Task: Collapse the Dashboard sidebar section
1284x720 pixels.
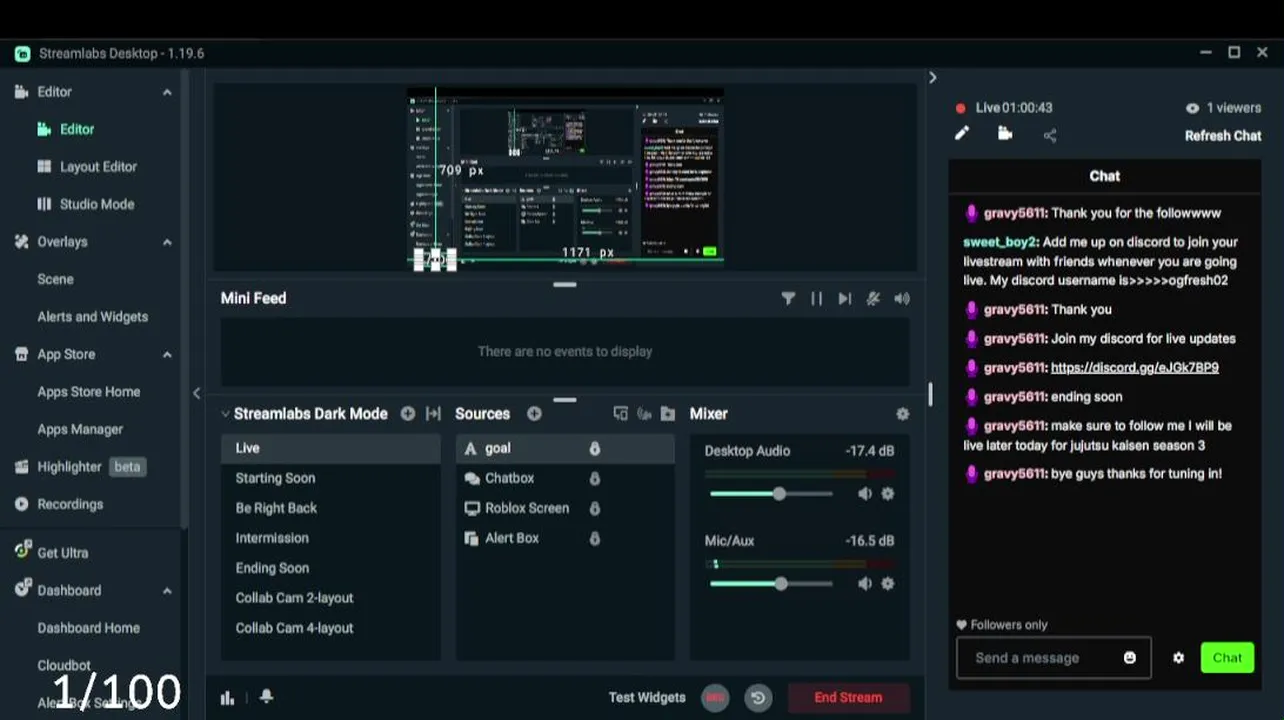Action: tap(167, 590)
